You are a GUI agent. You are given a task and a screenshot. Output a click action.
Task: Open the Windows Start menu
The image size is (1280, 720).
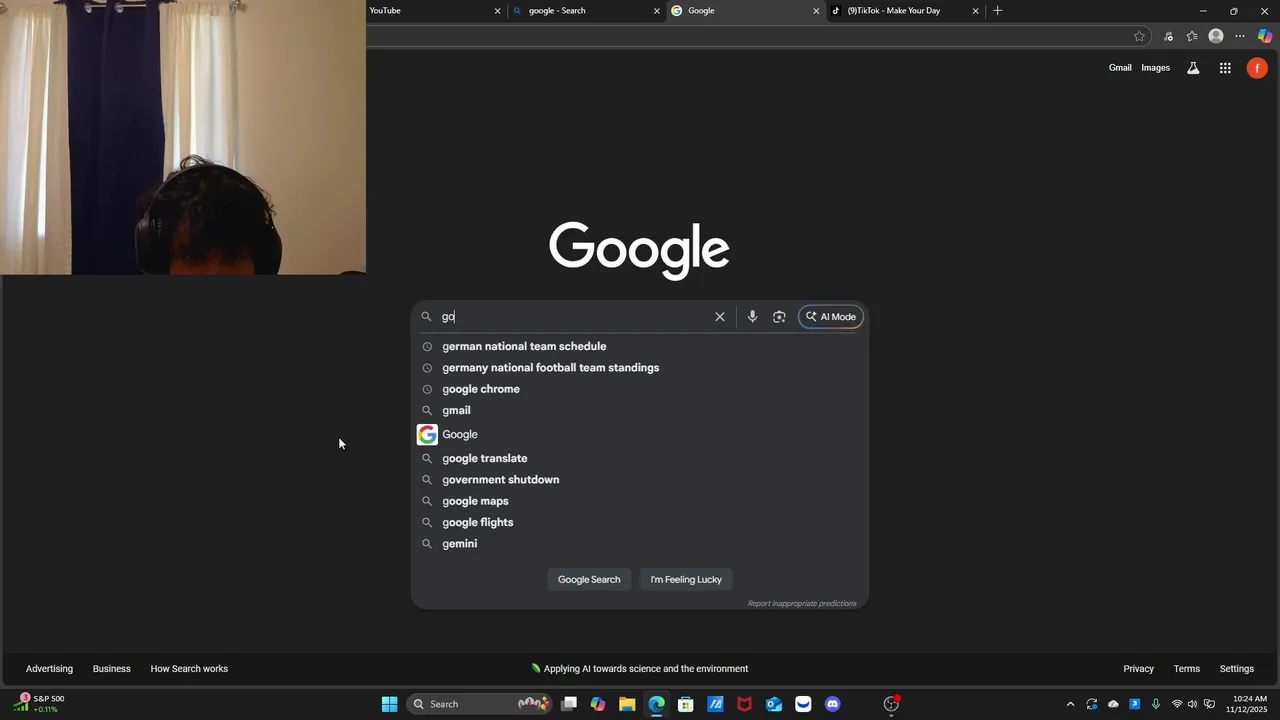coord(389,704)
